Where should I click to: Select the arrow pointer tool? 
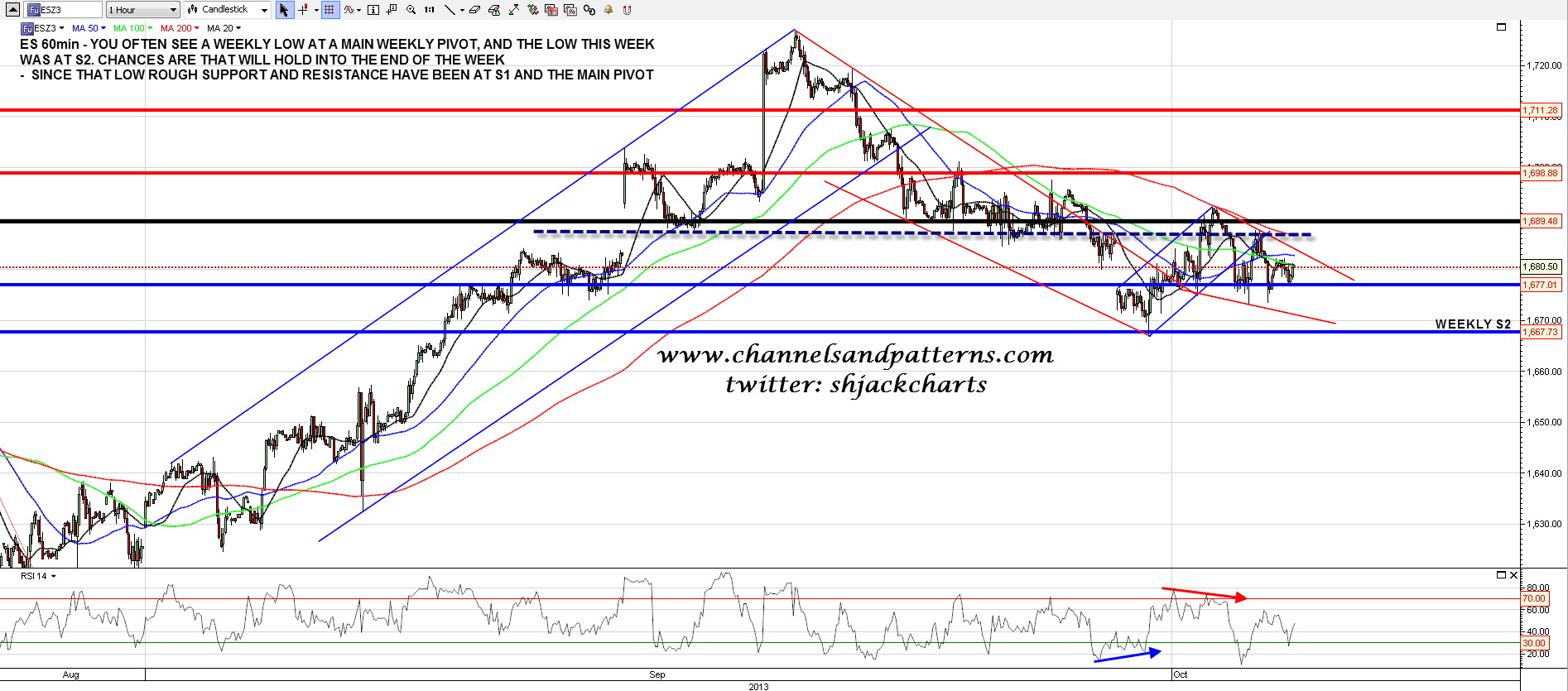pos(284,10)
